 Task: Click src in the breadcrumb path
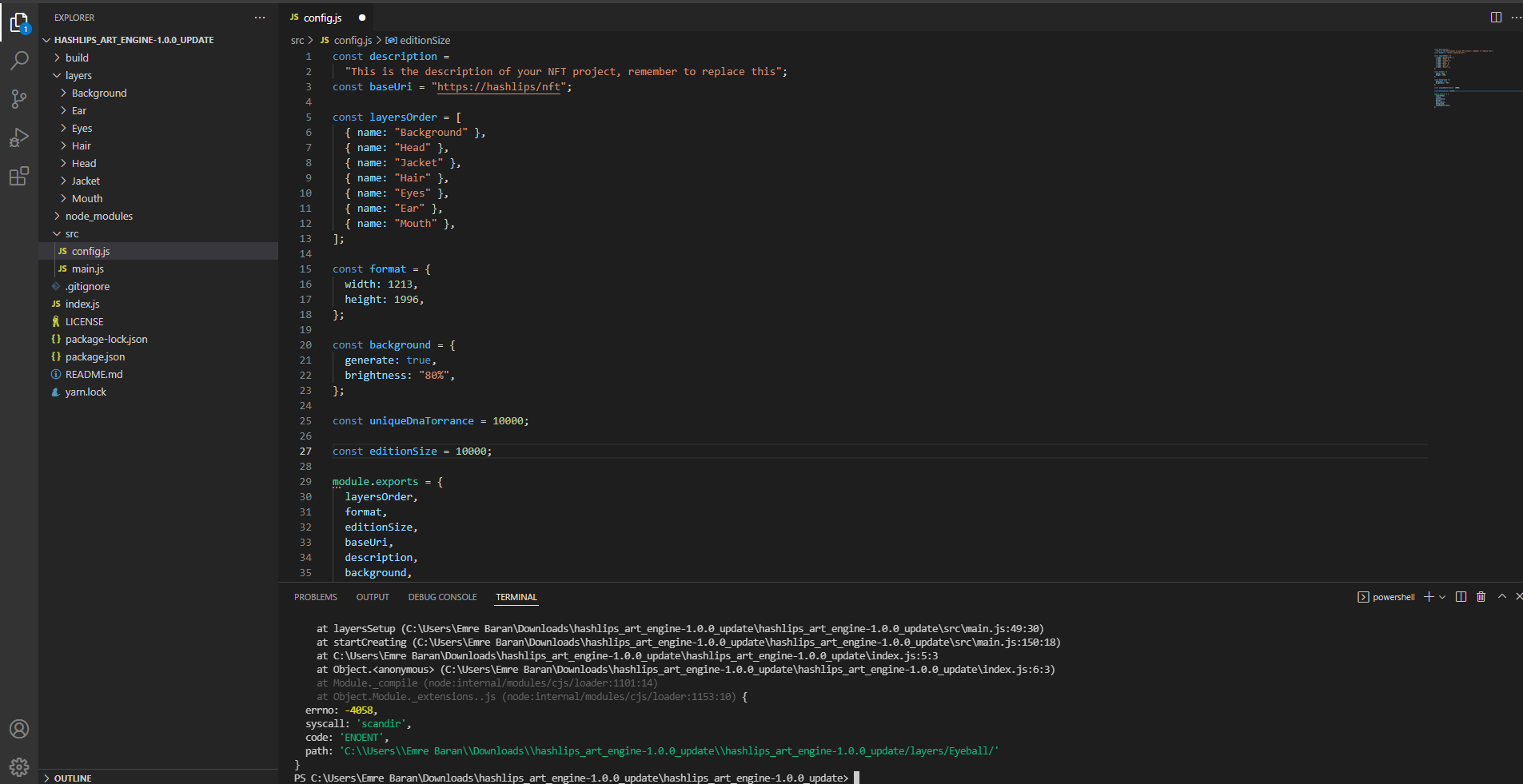point(297,40)
